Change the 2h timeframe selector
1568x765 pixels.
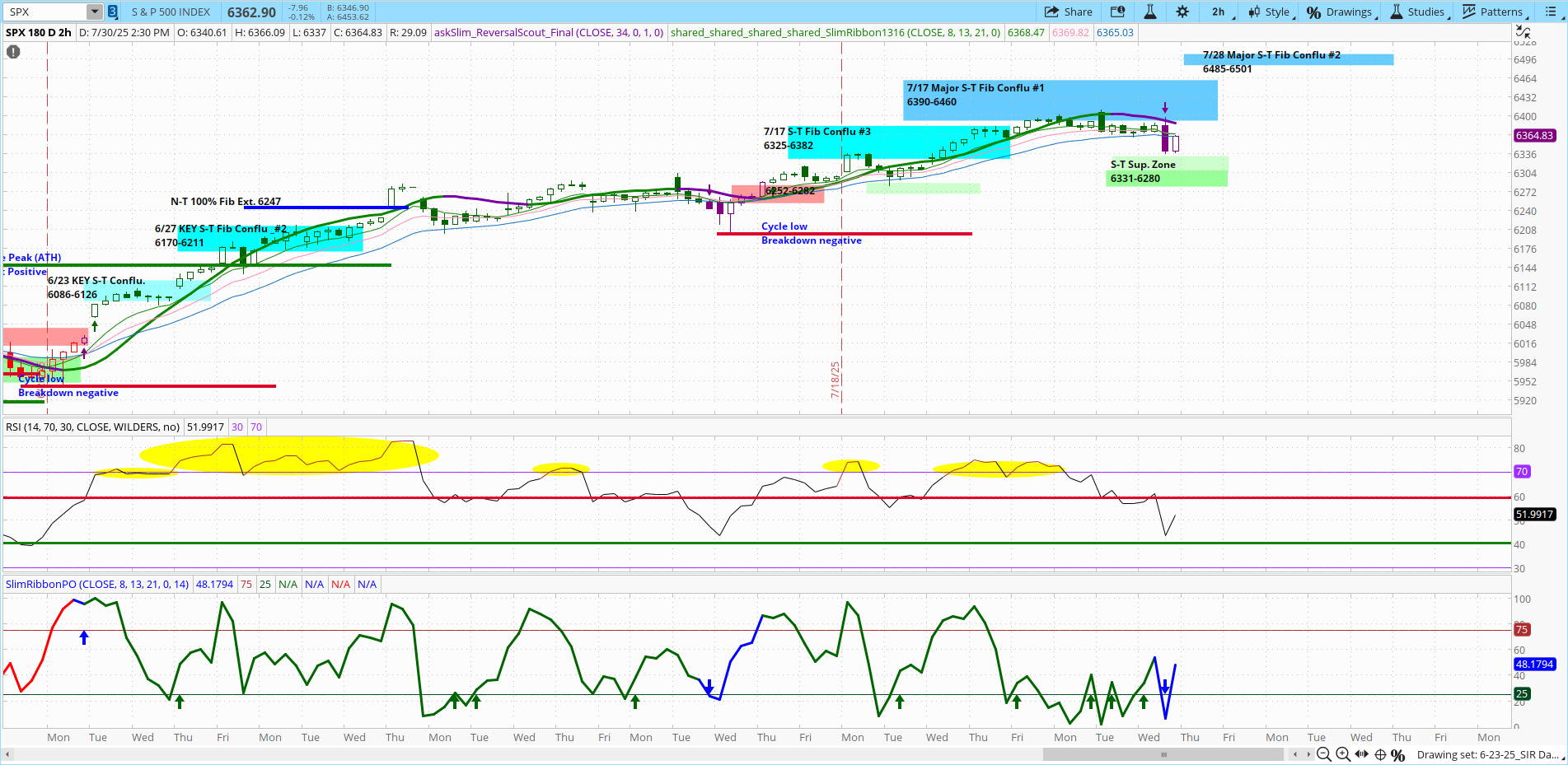[x=1218, y=12]
